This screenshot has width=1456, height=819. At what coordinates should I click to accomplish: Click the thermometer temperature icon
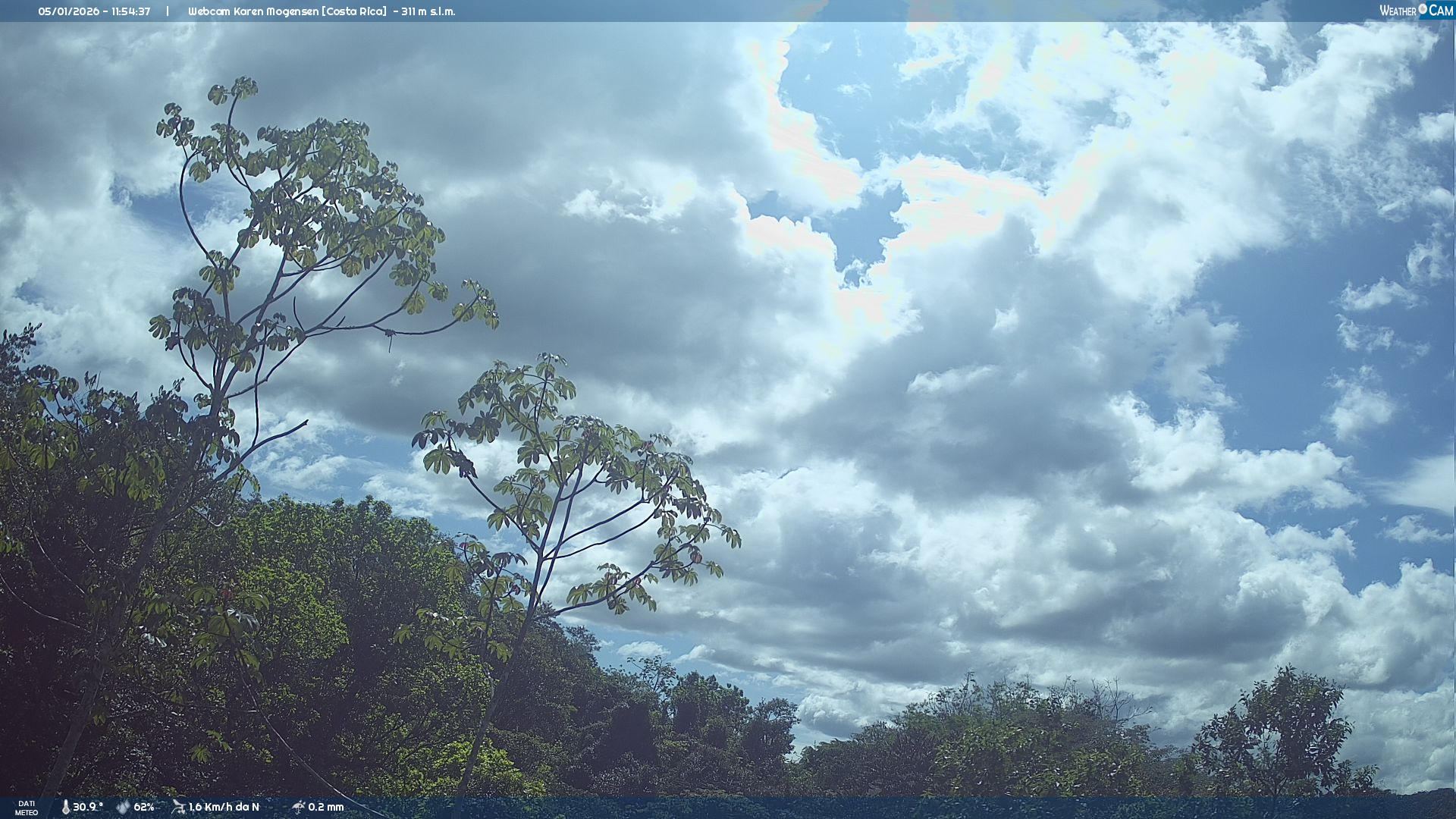pyautogui.click(x=65, y=808)
